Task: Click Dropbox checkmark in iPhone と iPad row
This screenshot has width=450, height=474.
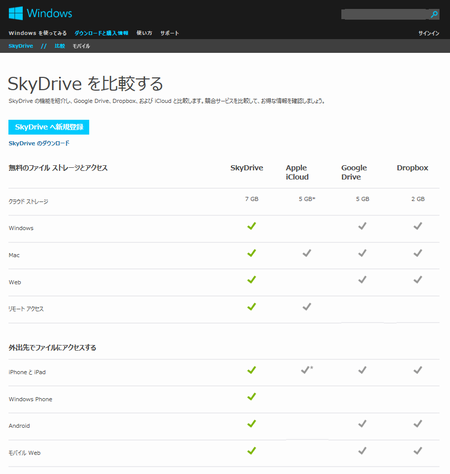Action: (418, 370)
